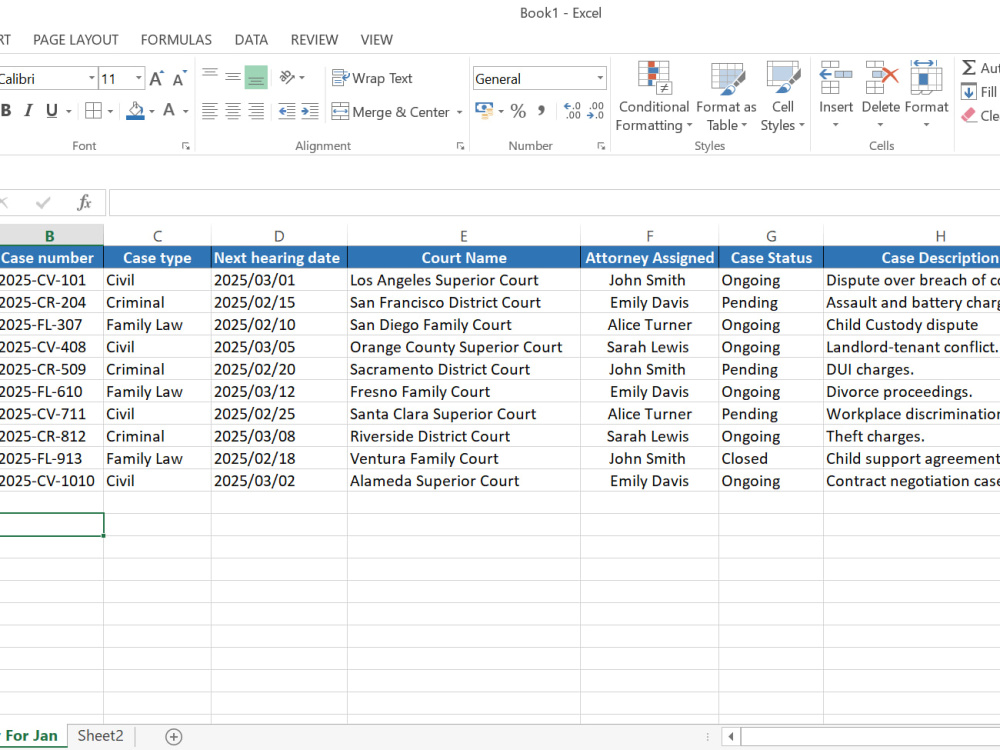Click AutoSum sigma icon
The width and height of the screenshot is (1000, 750).
(x=969, y=68)
